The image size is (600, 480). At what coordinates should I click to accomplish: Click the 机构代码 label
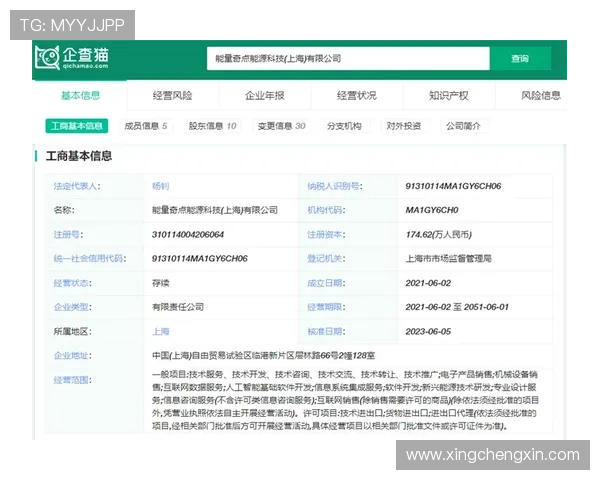tap(326, 210)
